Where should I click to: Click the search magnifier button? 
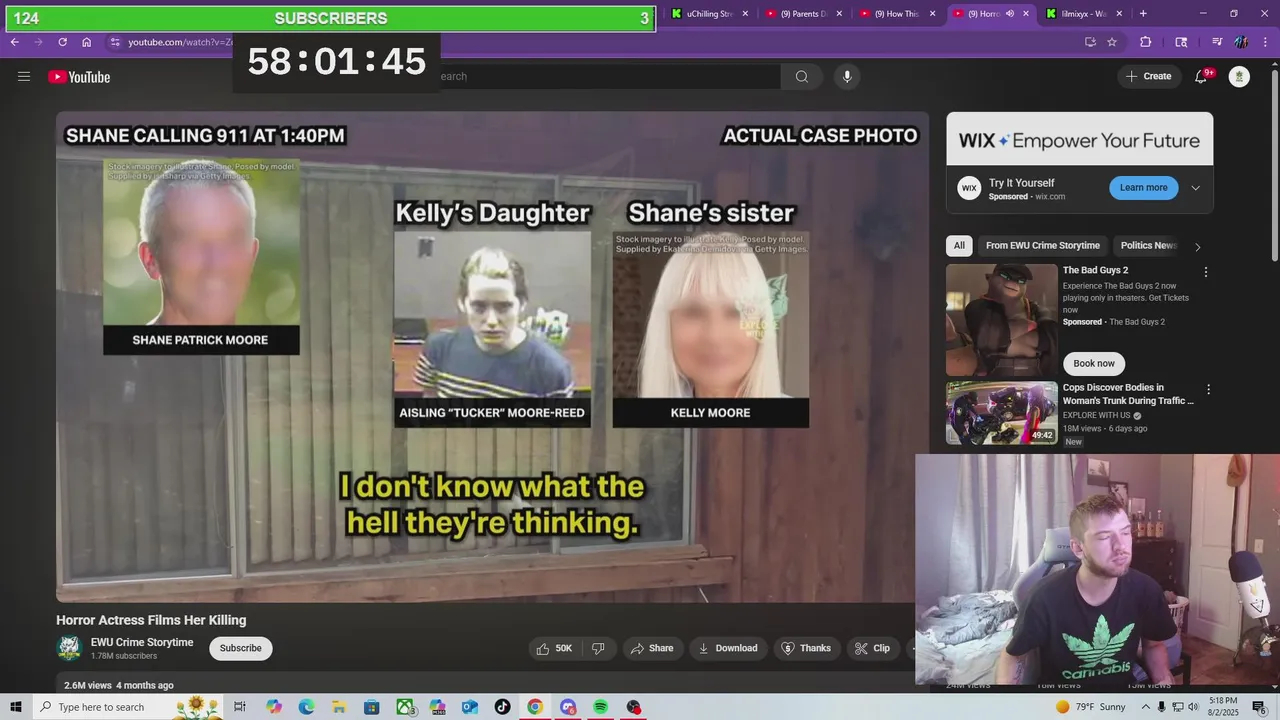point(802,77)
